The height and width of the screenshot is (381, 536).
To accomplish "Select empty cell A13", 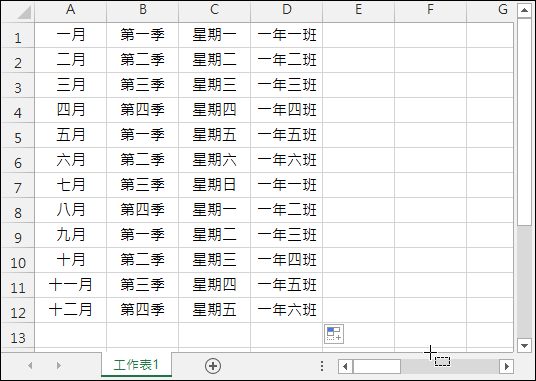I will click(70, 335).
